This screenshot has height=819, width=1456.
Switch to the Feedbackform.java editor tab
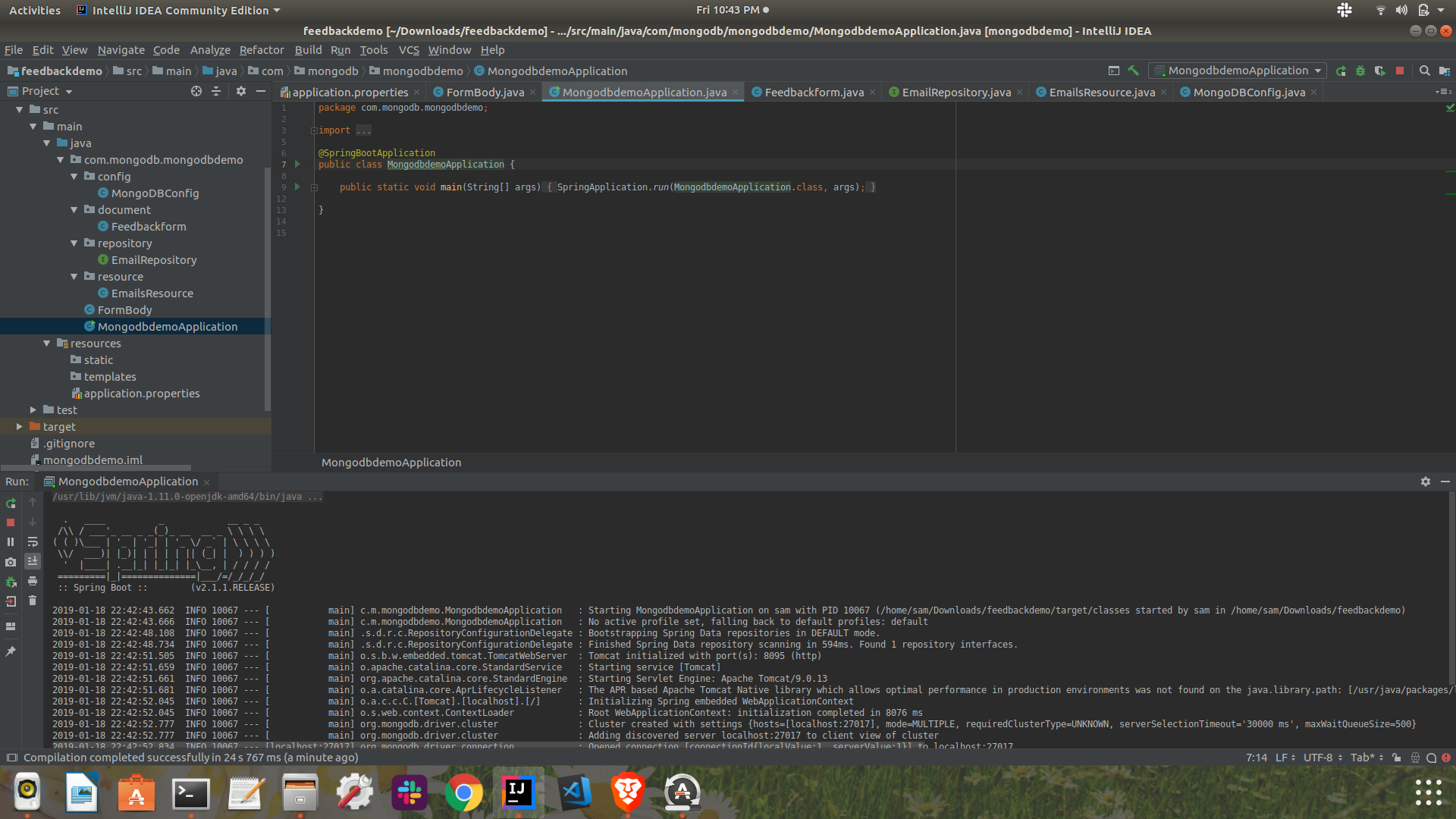[x=814, y=92]
